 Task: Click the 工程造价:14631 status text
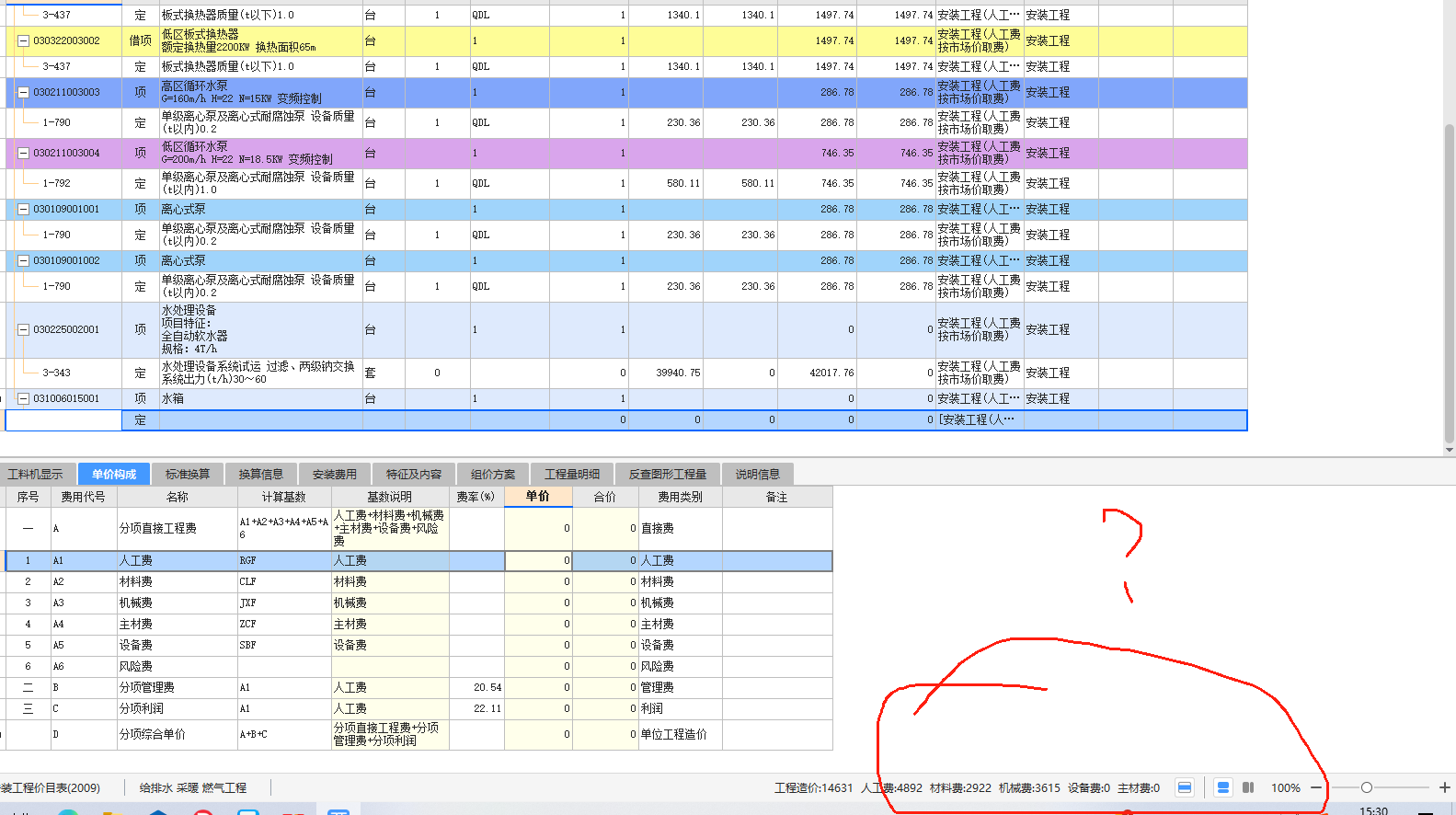(813, 788)
